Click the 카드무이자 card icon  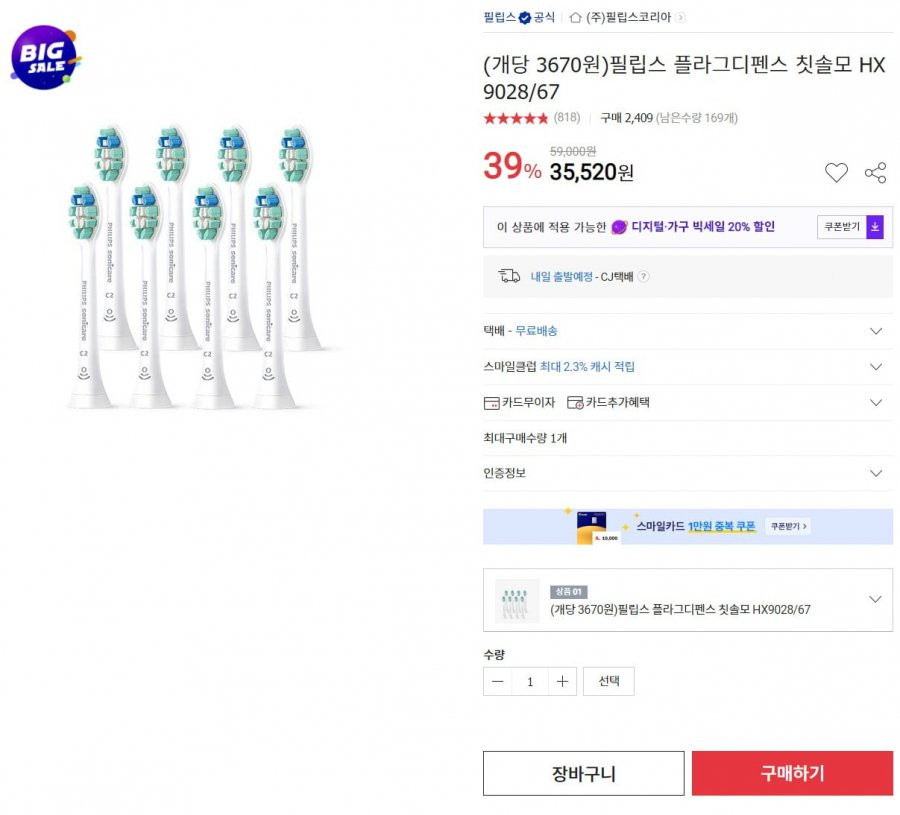[x=491, y=403]
